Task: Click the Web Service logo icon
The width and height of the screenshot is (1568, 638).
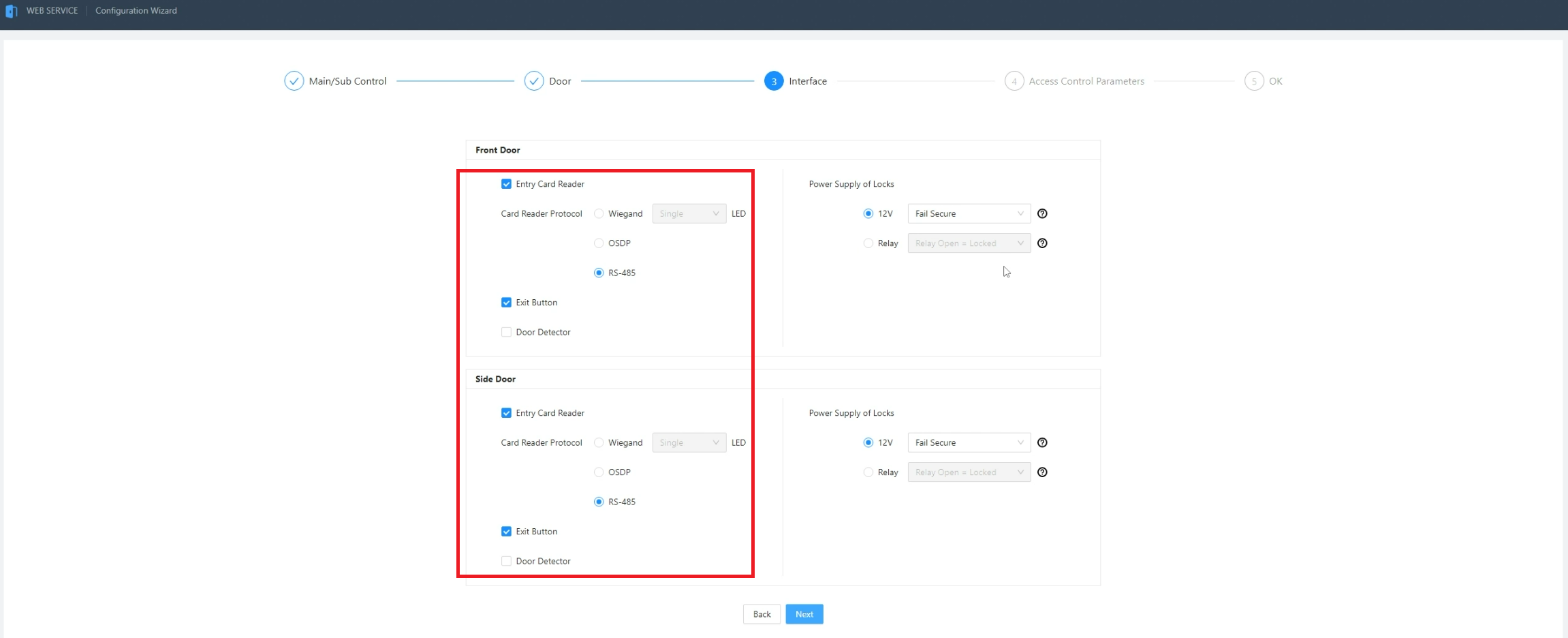Action: [11, 11]
